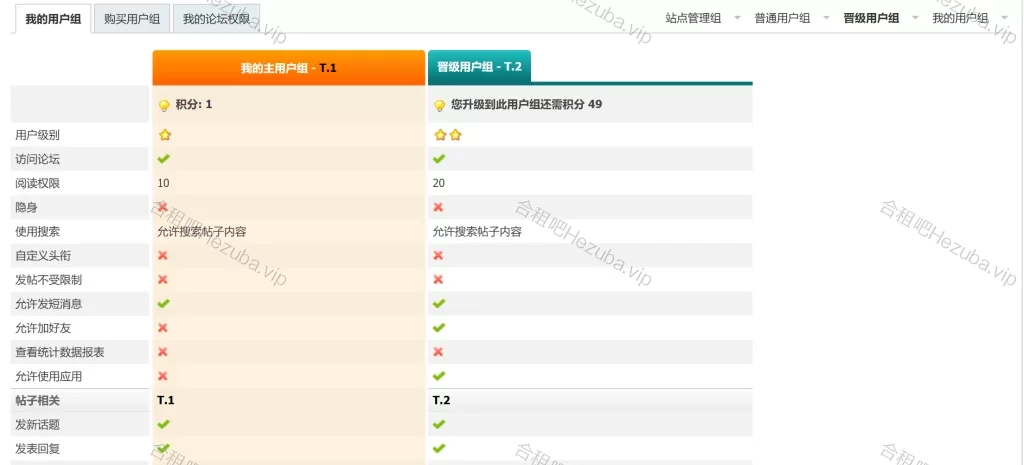Viewport: 1024px width, 465px height.
Task: Click the green check for 允许发短消息 in the T.1 column
Action: pyautogui.click(x=163, y=304)
